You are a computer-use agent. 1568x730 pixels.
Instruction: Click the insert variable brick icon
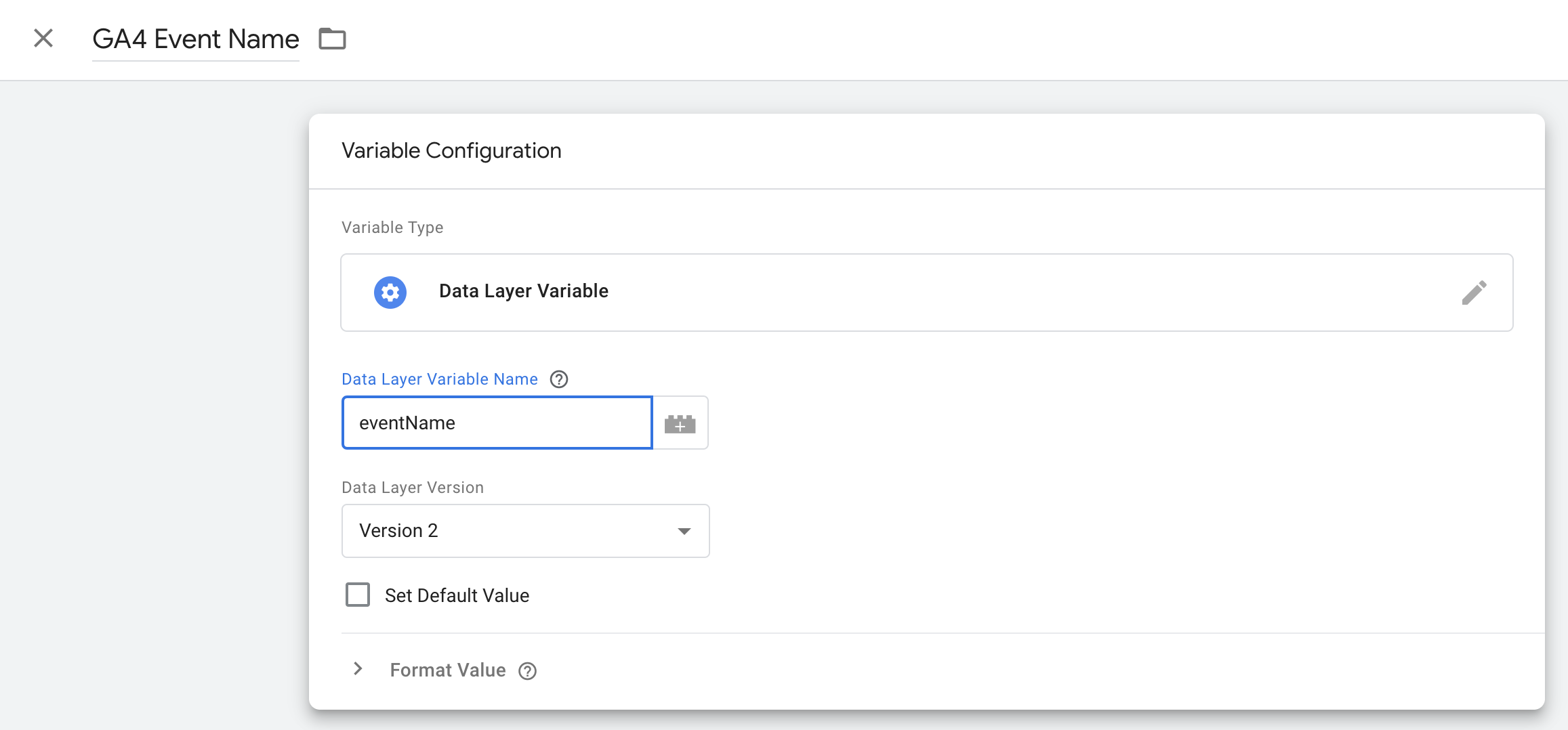(680, 423)
